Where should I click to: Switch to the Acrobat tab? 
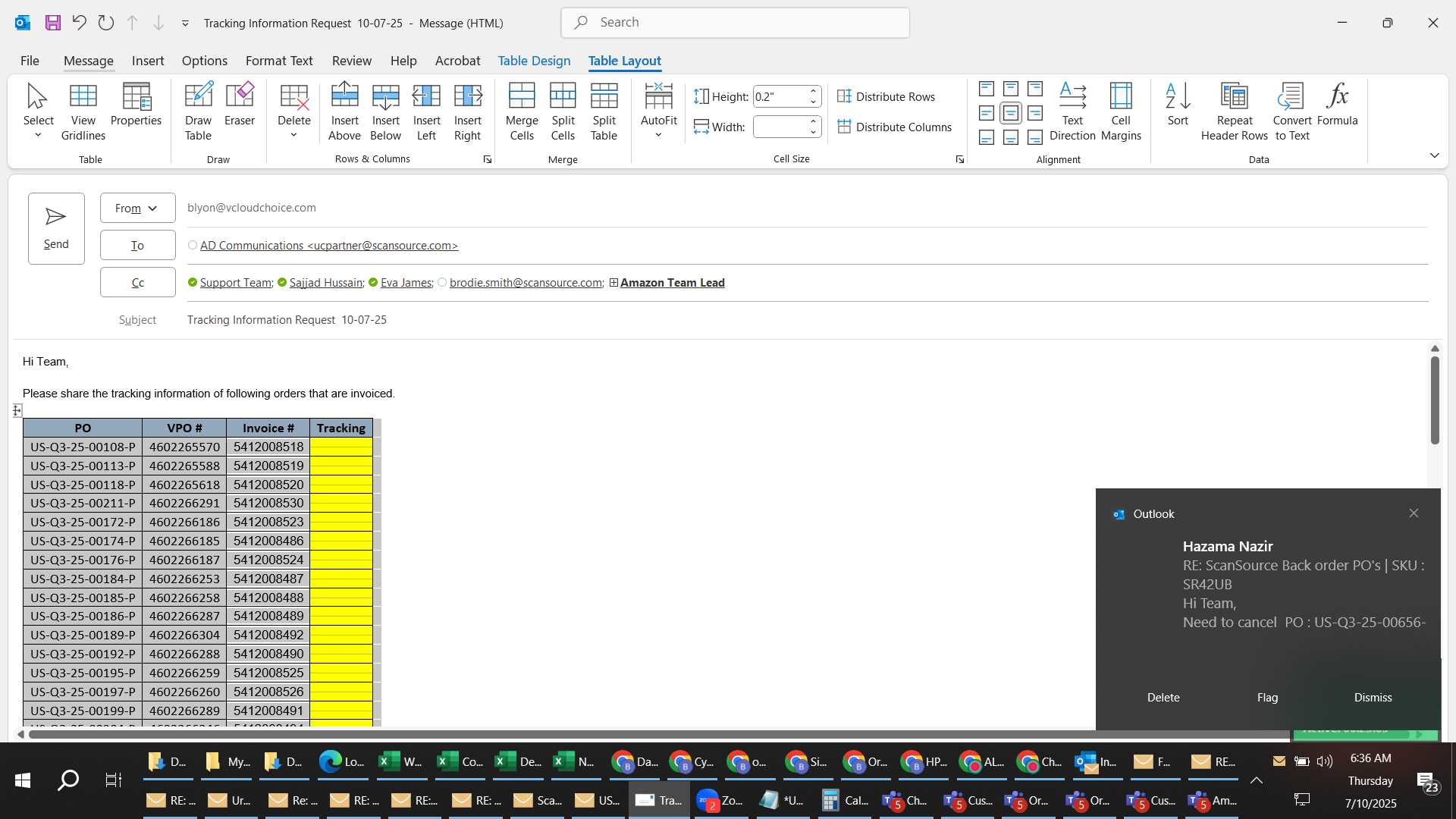pos(457,61)
